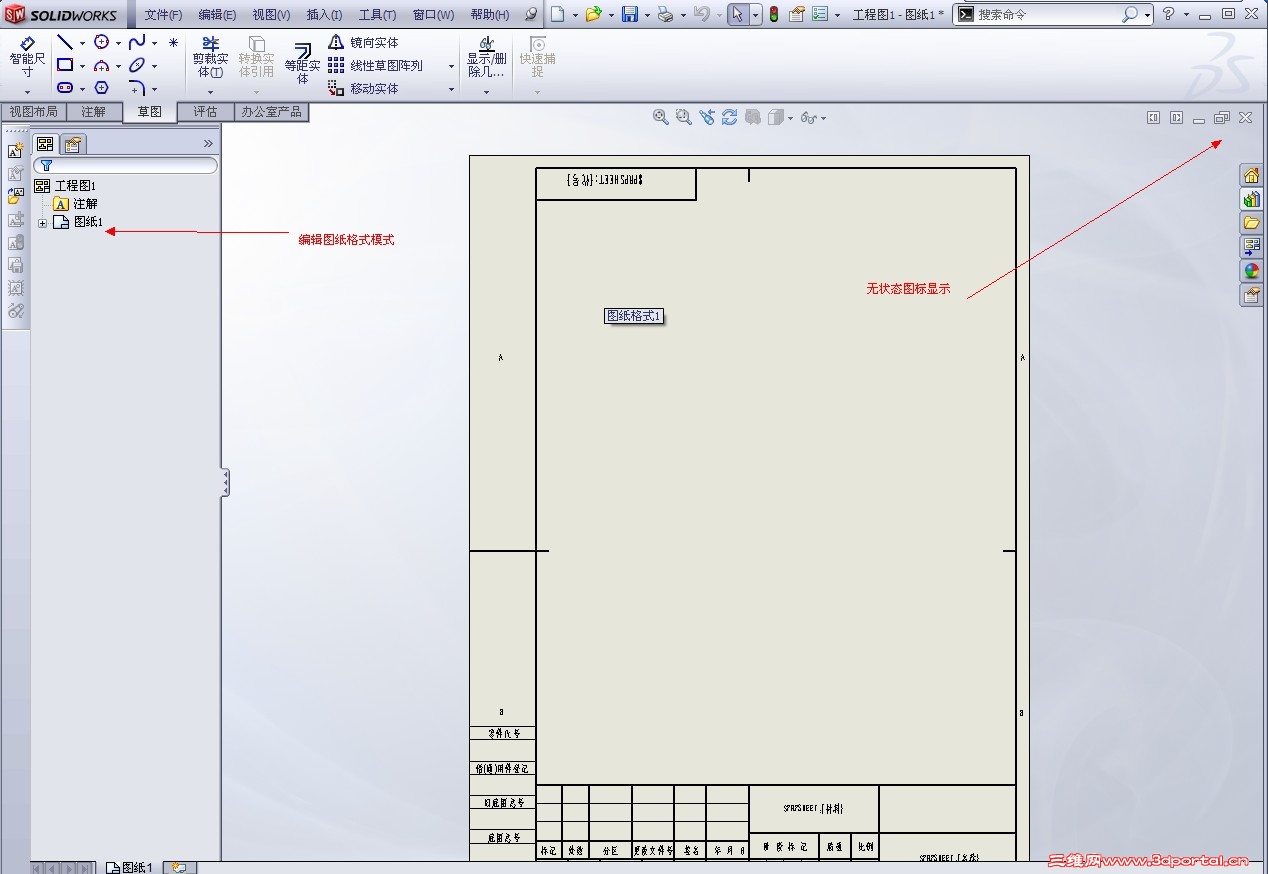Activate Trim Entities (剪裁实体) tool
The height and width of the screenshot is (874, 1268).
pyautogui.click(x=210, y=58)
